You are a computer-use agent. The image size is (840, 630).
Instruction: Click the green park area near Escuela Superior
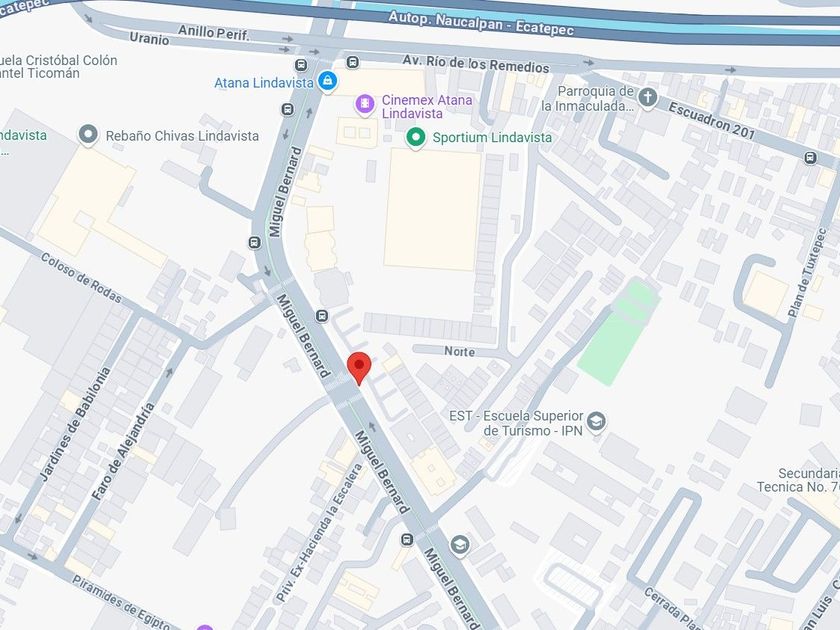click(x=618, y=332)
